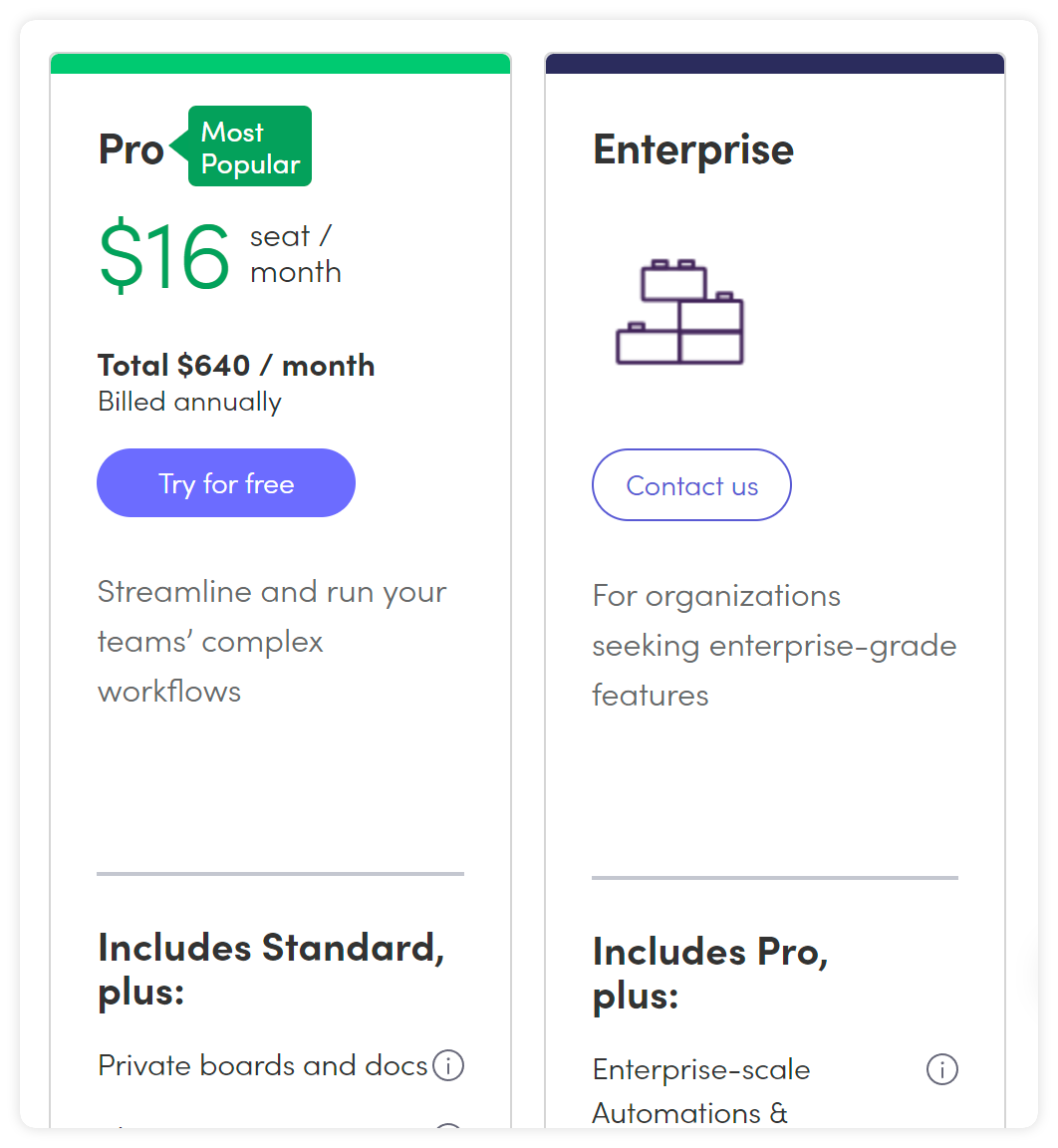Click the green bar atop Pro card
The height and width of the screenshot is (1148, 1058).
coord(280,64)
